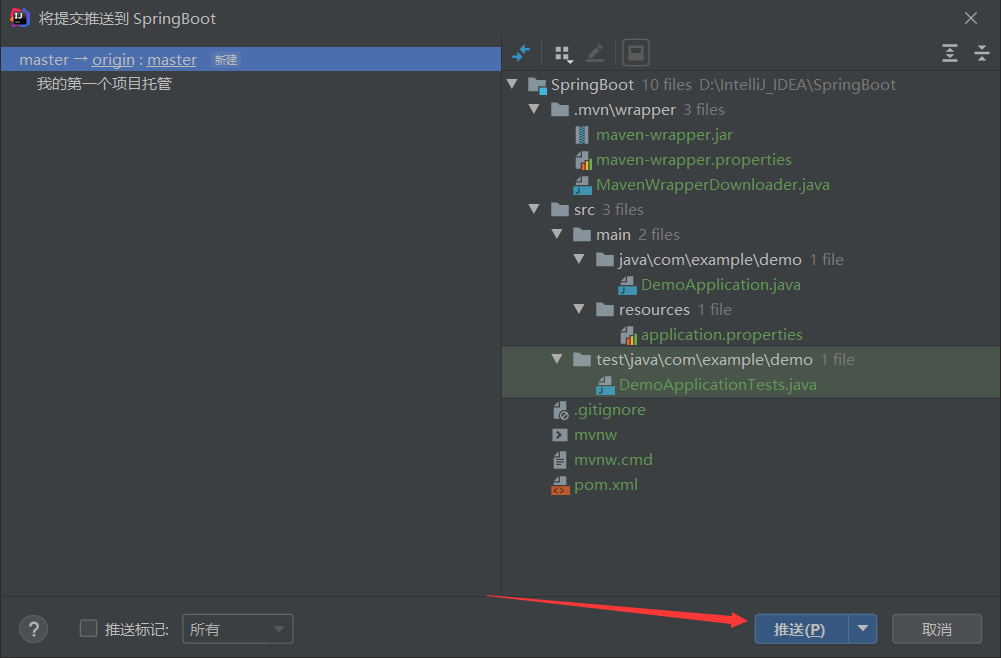Enable the 推送标记 checkbox

point(88,629)
